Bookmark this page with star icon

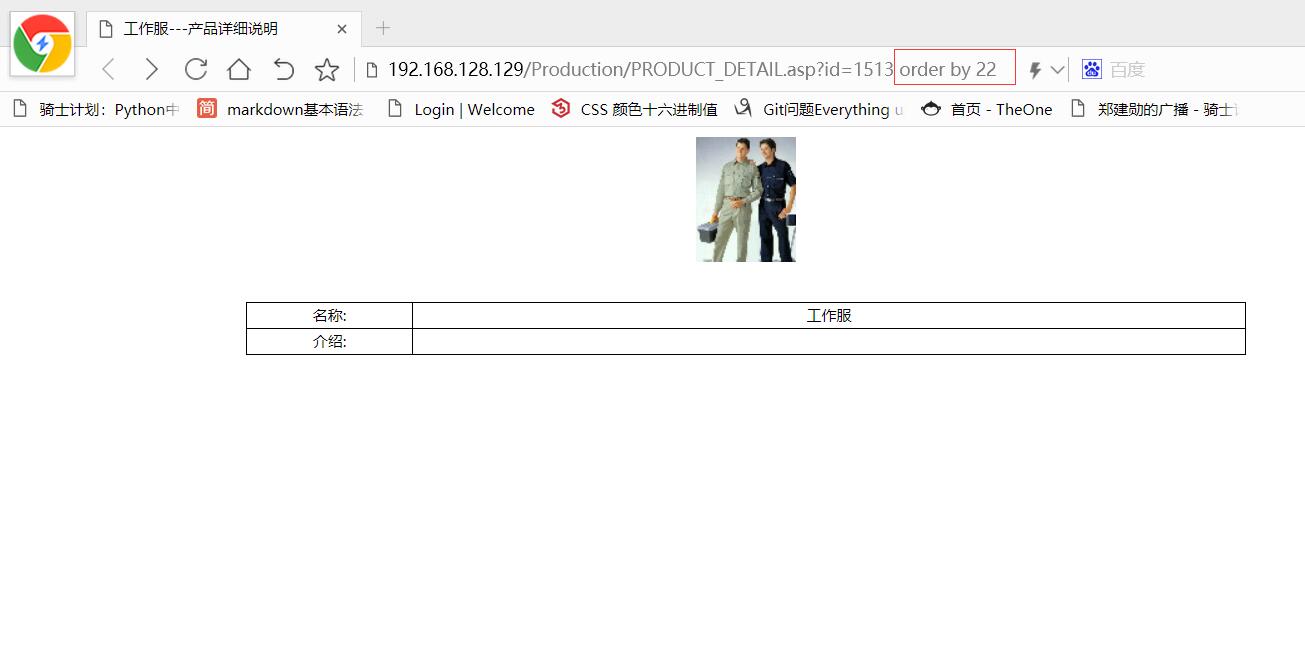click(x=327, y=69)
